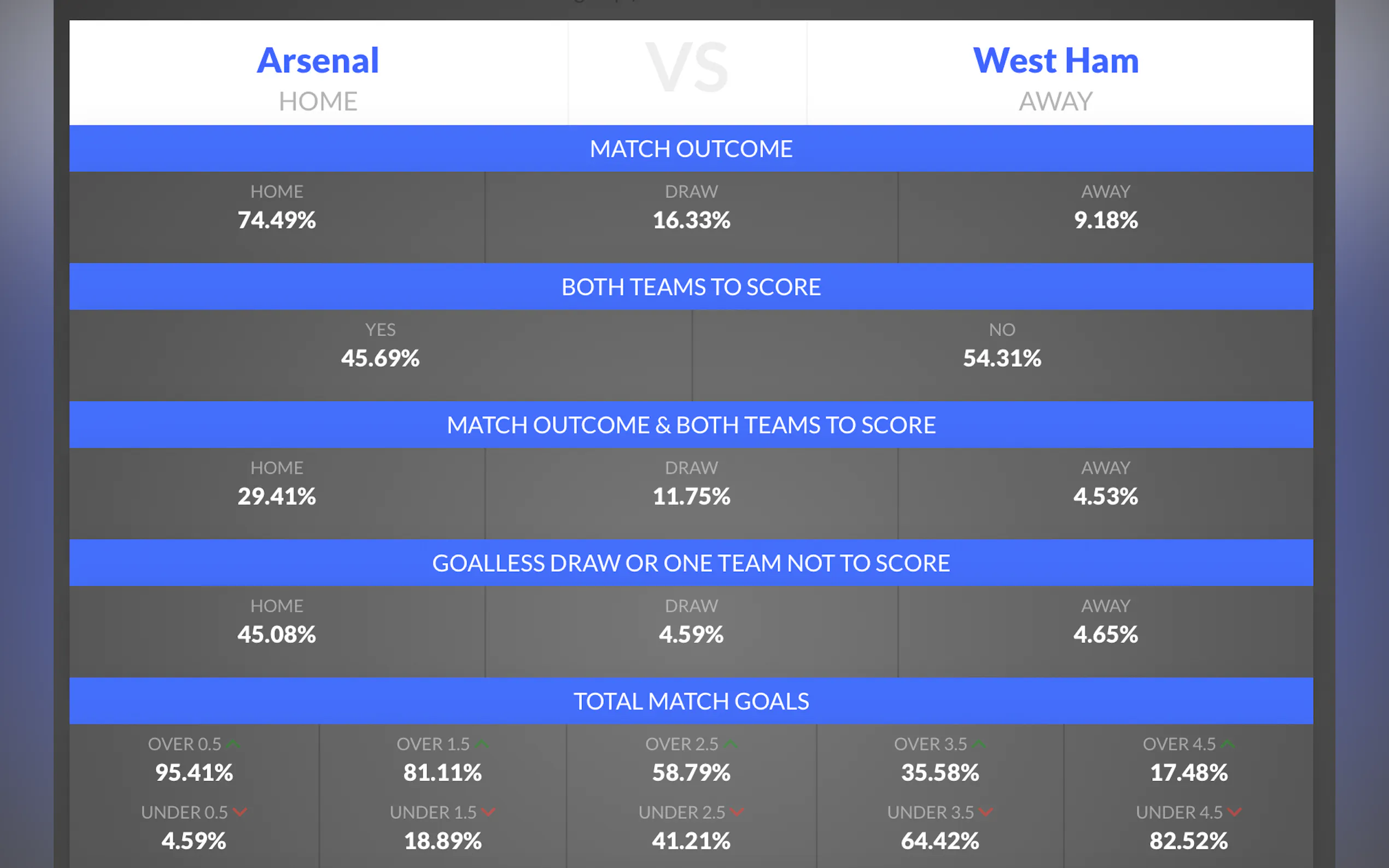Click the green arrow beside OVER 0.5

pyautogui.click(x=233, y=744)
